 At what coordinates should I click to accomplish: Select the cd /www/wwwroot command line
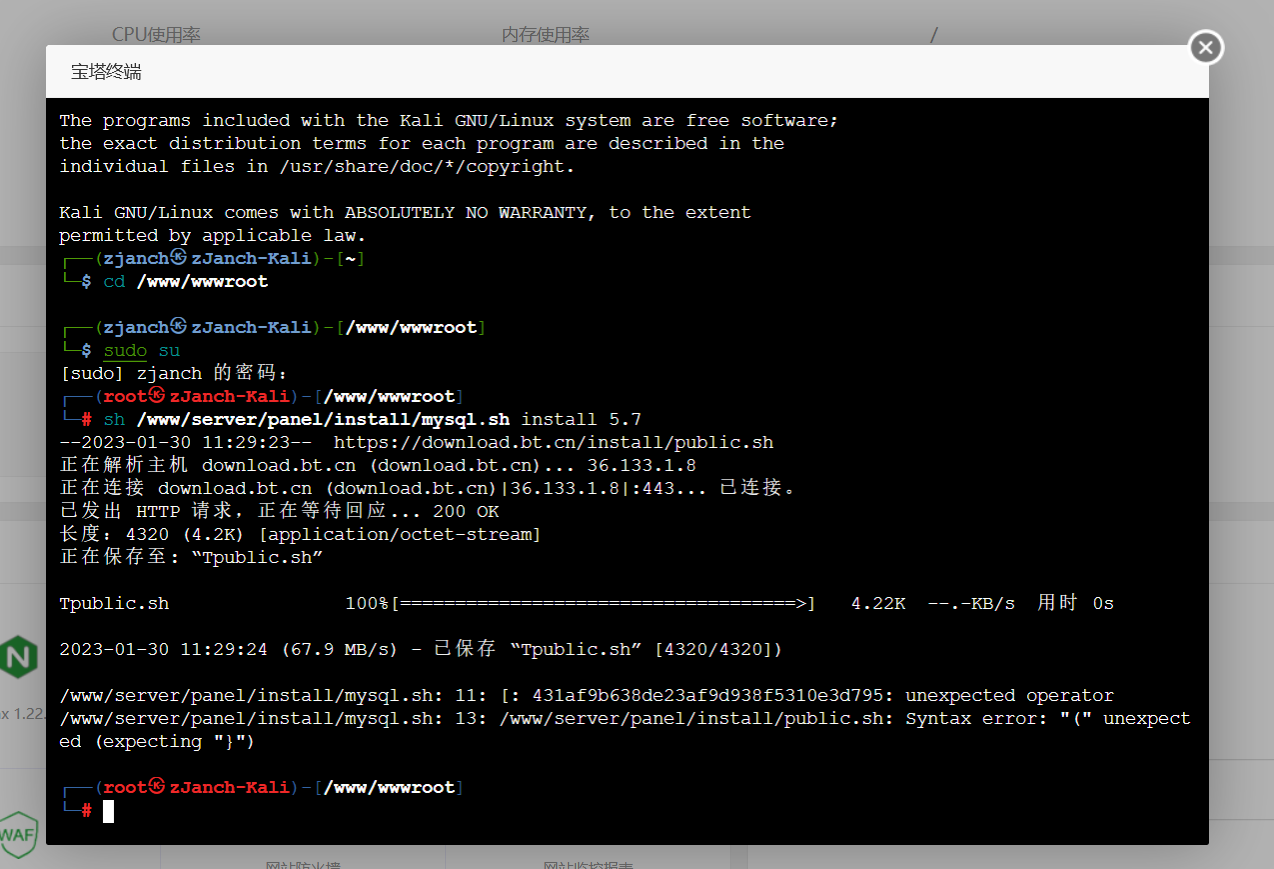(x=186, y=281)
